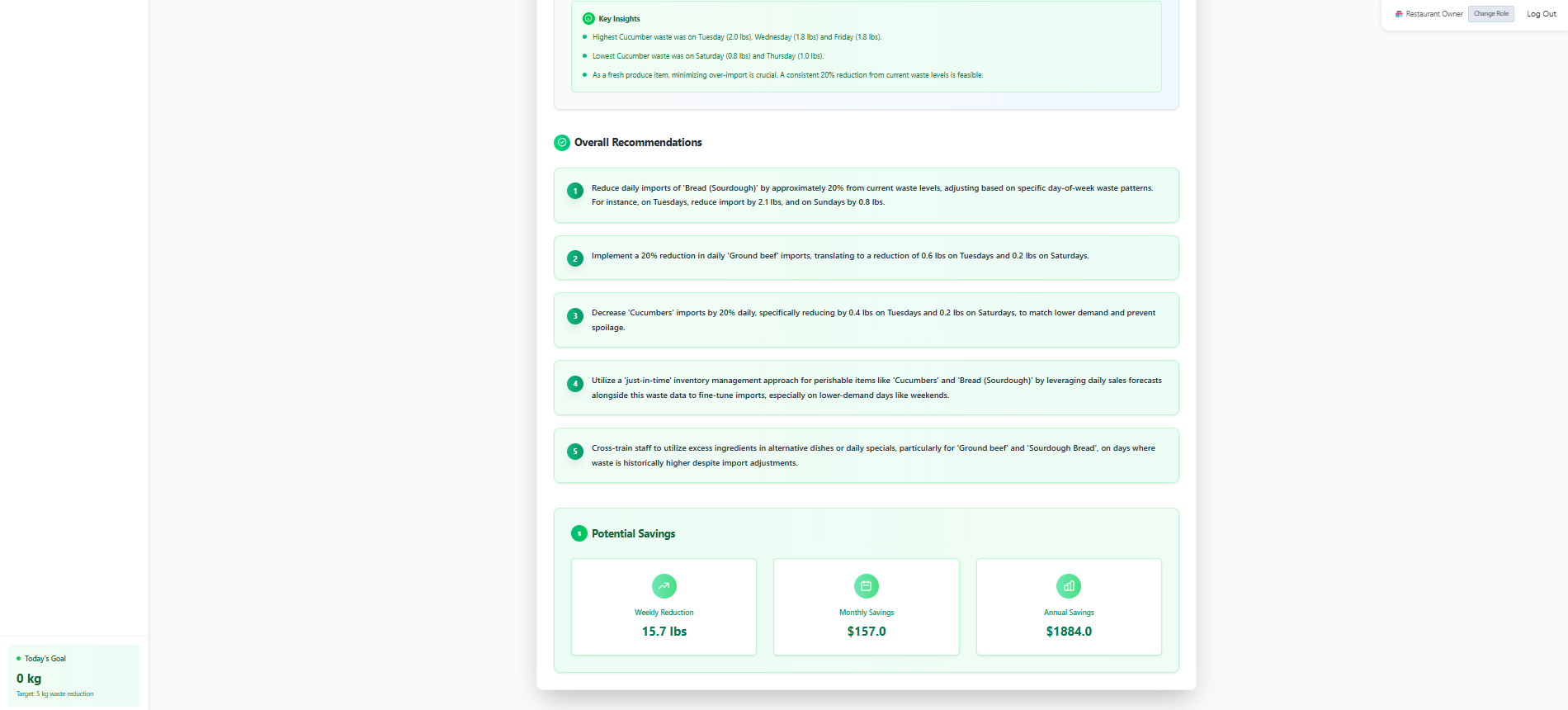The height and width of the screenshot is (710, 1568).
Task: Click the Monthly Savings label
Action: [867, 613]
